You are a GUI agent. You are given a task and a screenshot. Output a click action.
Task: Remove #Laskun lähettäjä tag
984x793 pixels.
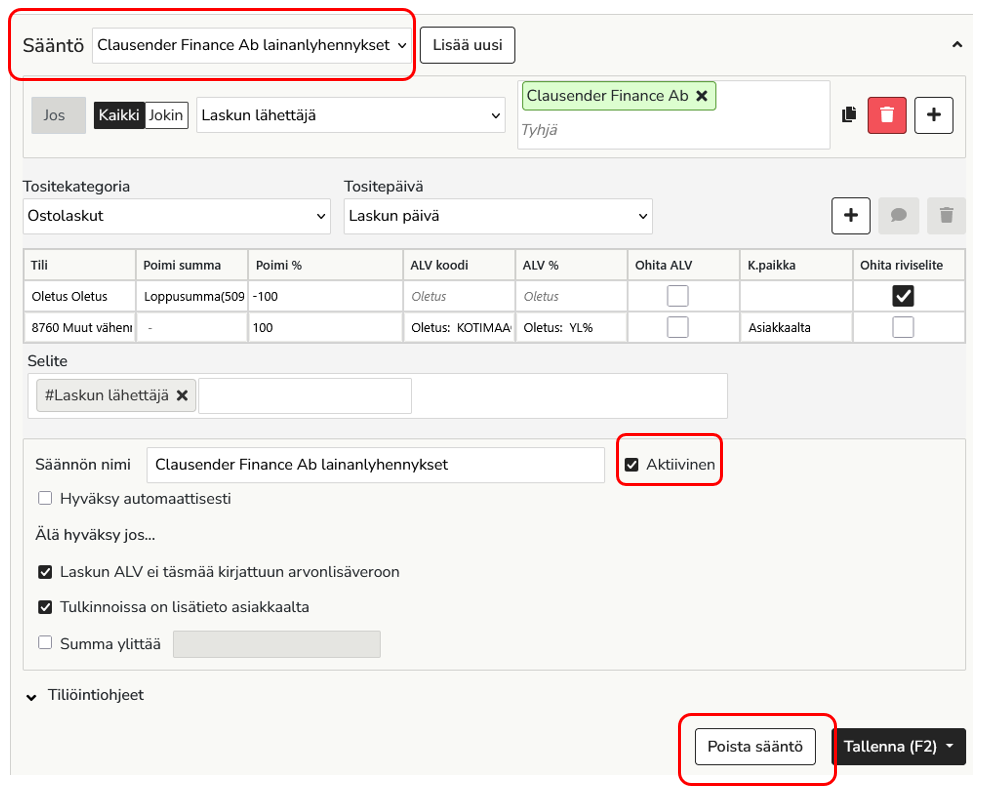(182, 395)
